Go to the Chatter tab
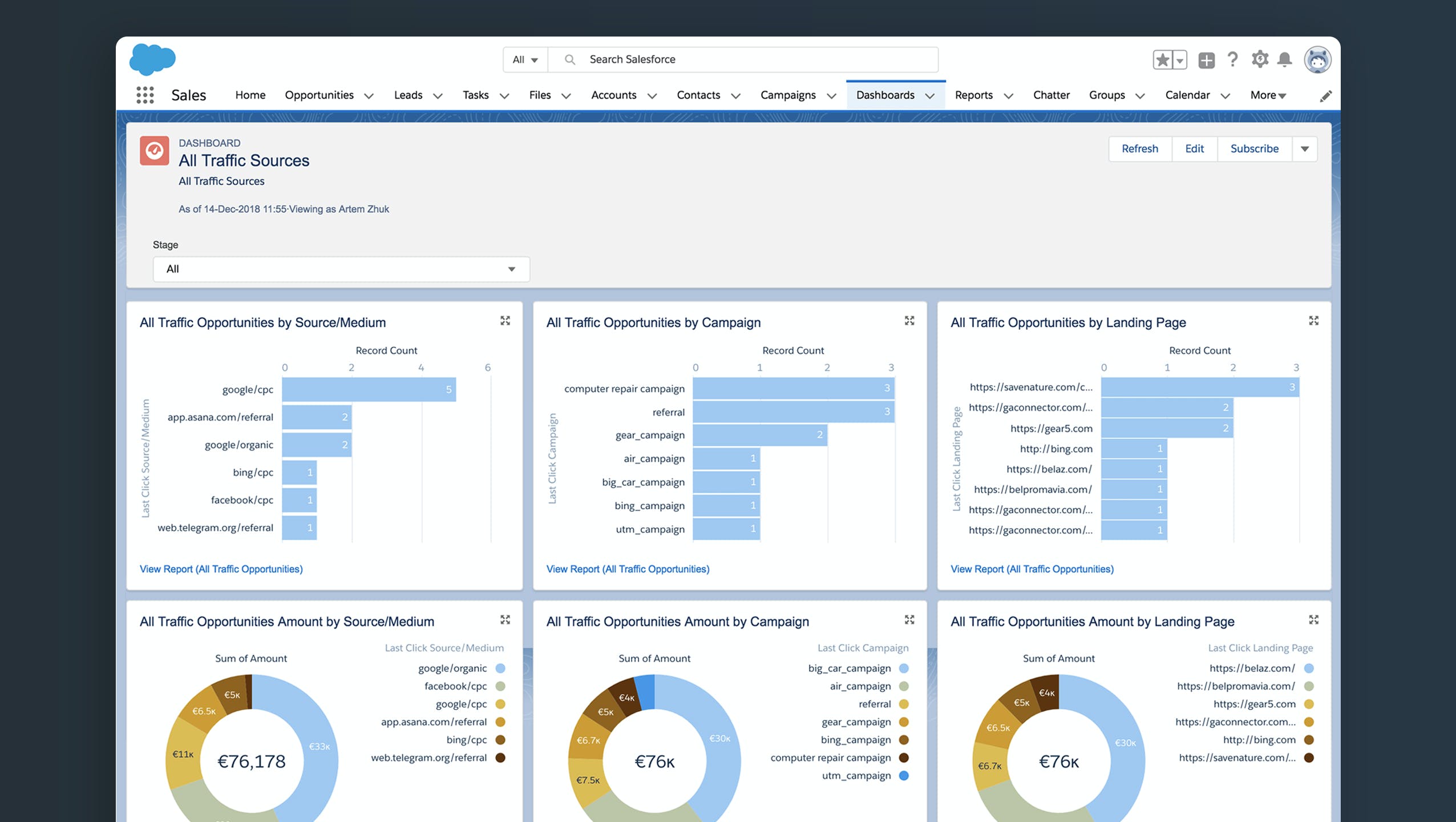This screenshot has height=822, width=1456. pos(1051,95)
